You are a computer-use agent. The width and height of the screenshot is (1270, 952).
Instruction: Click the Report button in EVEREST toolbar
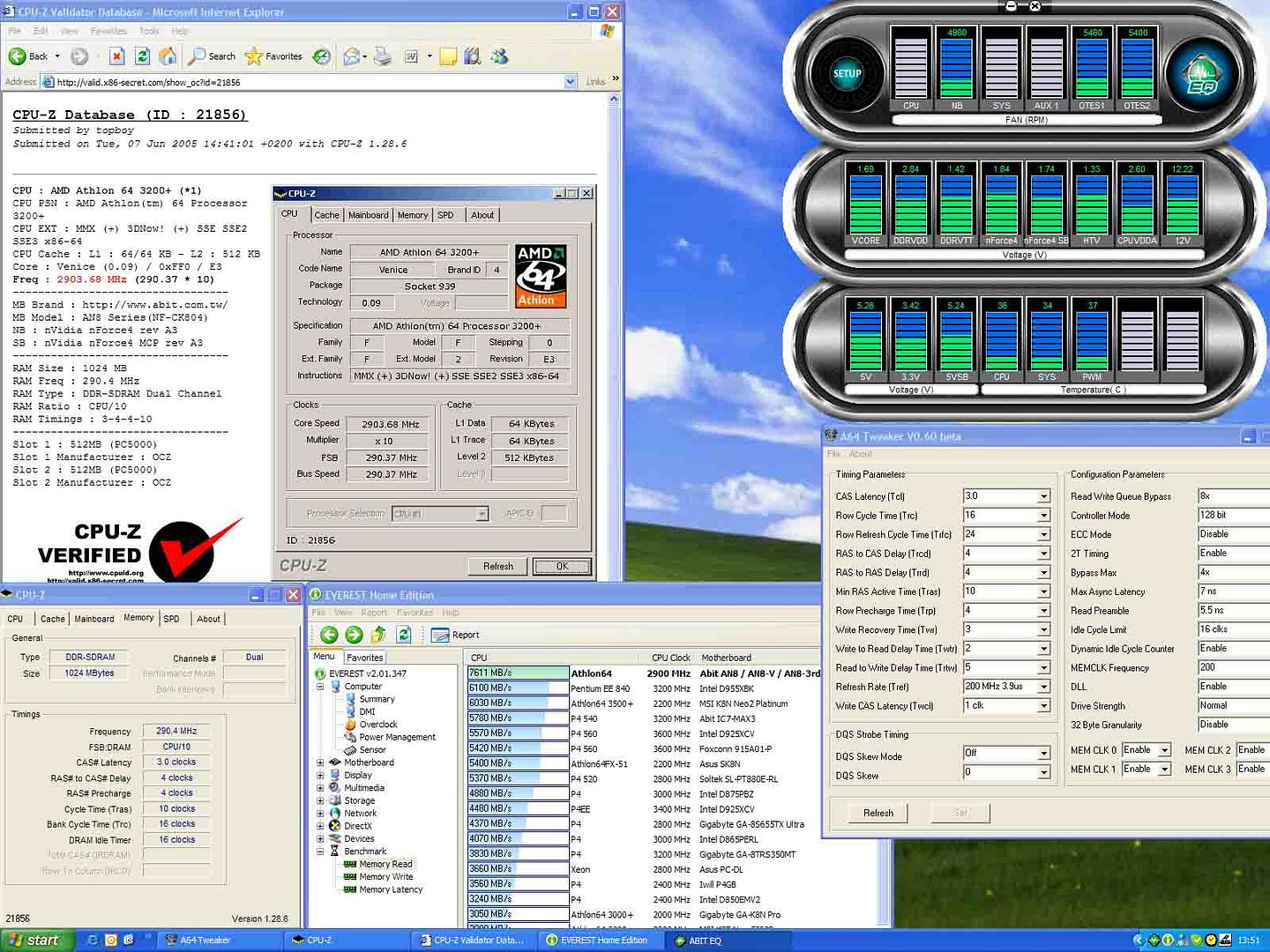(456, 635)
